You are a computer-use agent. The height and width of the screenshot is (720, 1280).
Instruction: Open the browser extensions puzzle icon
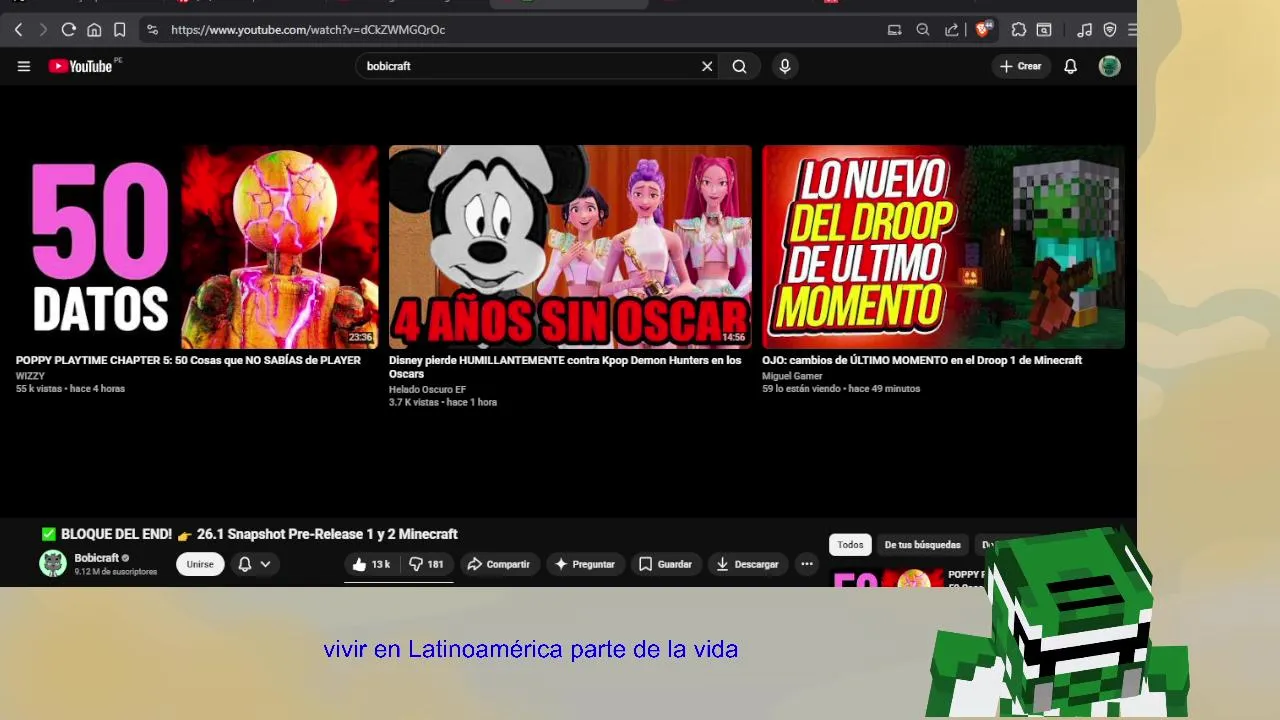(1019, 30)
